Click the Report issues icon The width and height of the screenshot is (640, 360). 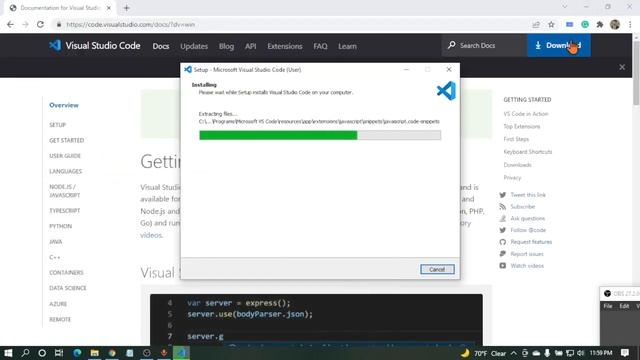pyautogui.click(x=502, y=254)
